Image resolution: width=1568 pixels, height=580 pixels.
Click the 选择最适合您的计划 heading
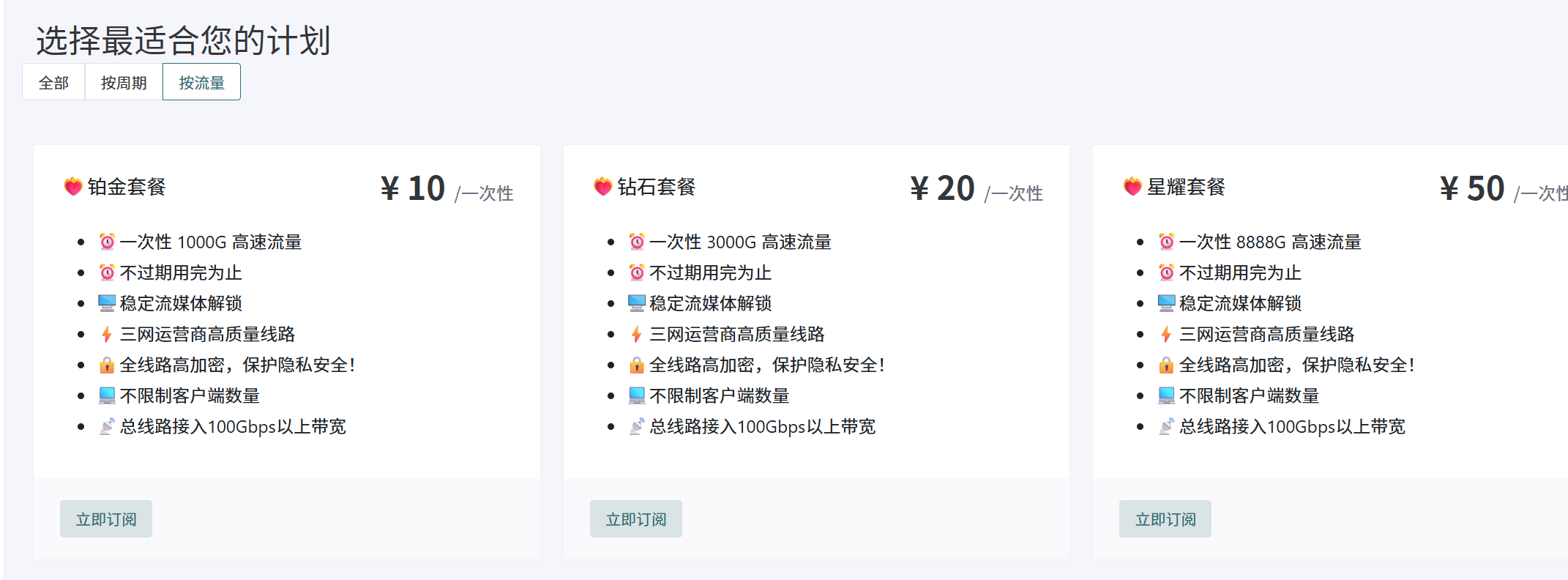click(183, 40)
